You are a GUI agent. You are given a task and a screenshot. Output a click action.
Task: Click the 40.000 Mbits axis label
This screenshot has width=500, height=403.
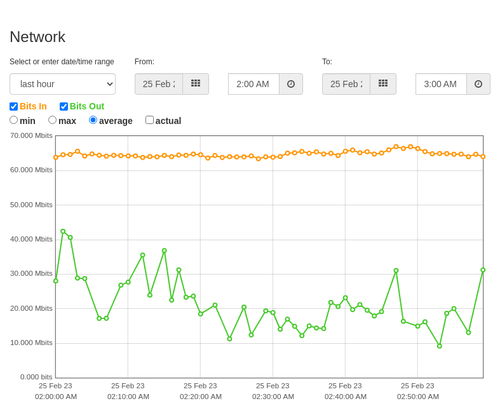(31, 239)
